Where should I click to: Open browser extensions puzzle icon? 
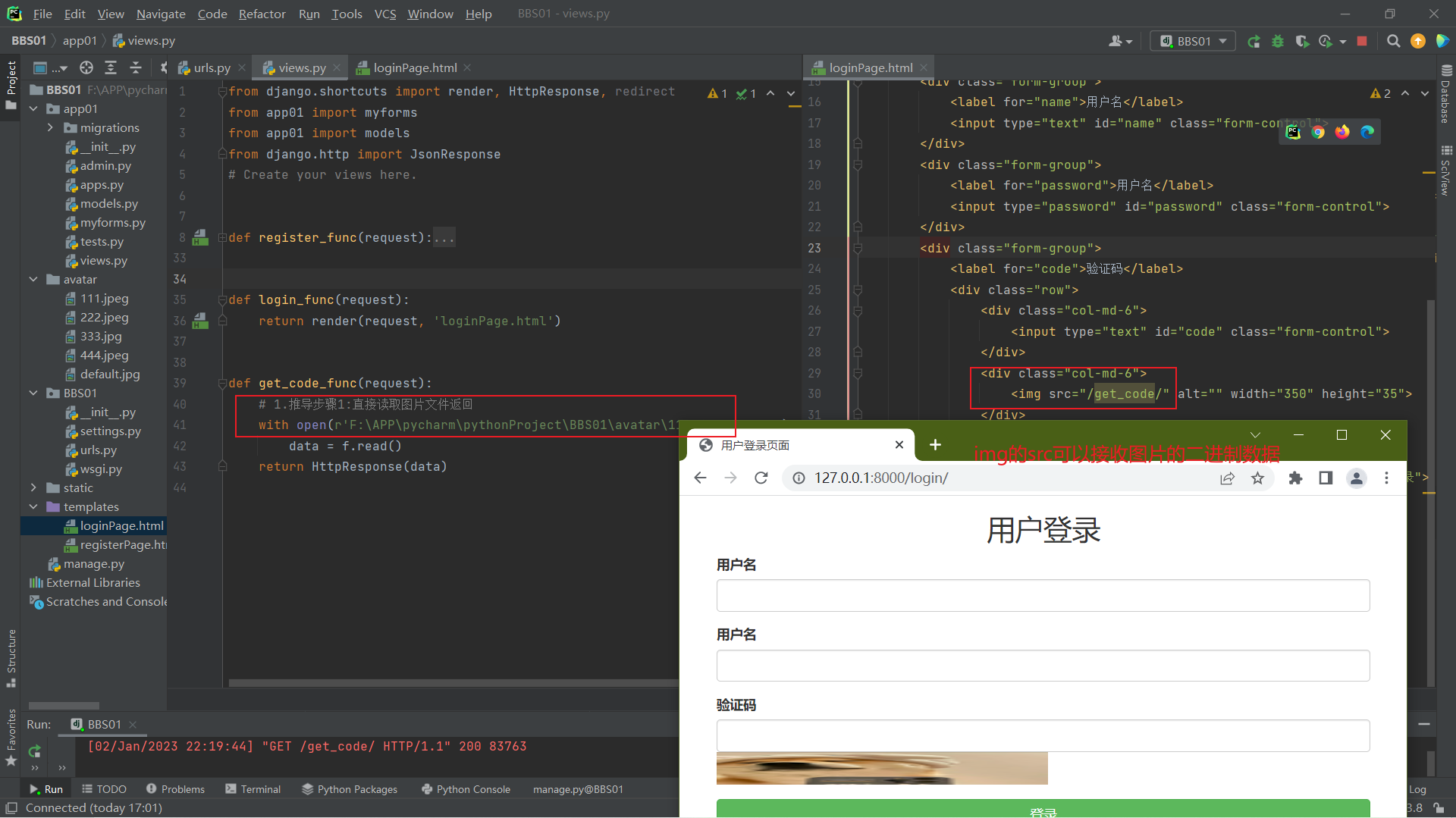1295,478
